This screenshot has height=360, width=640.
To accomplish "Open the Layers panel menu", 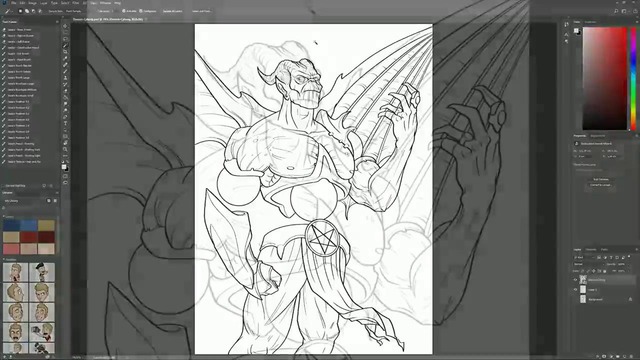I will pos(637,249).
